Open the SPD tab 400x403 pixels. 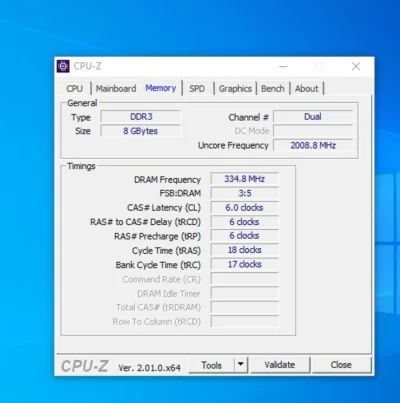point(197,89)
